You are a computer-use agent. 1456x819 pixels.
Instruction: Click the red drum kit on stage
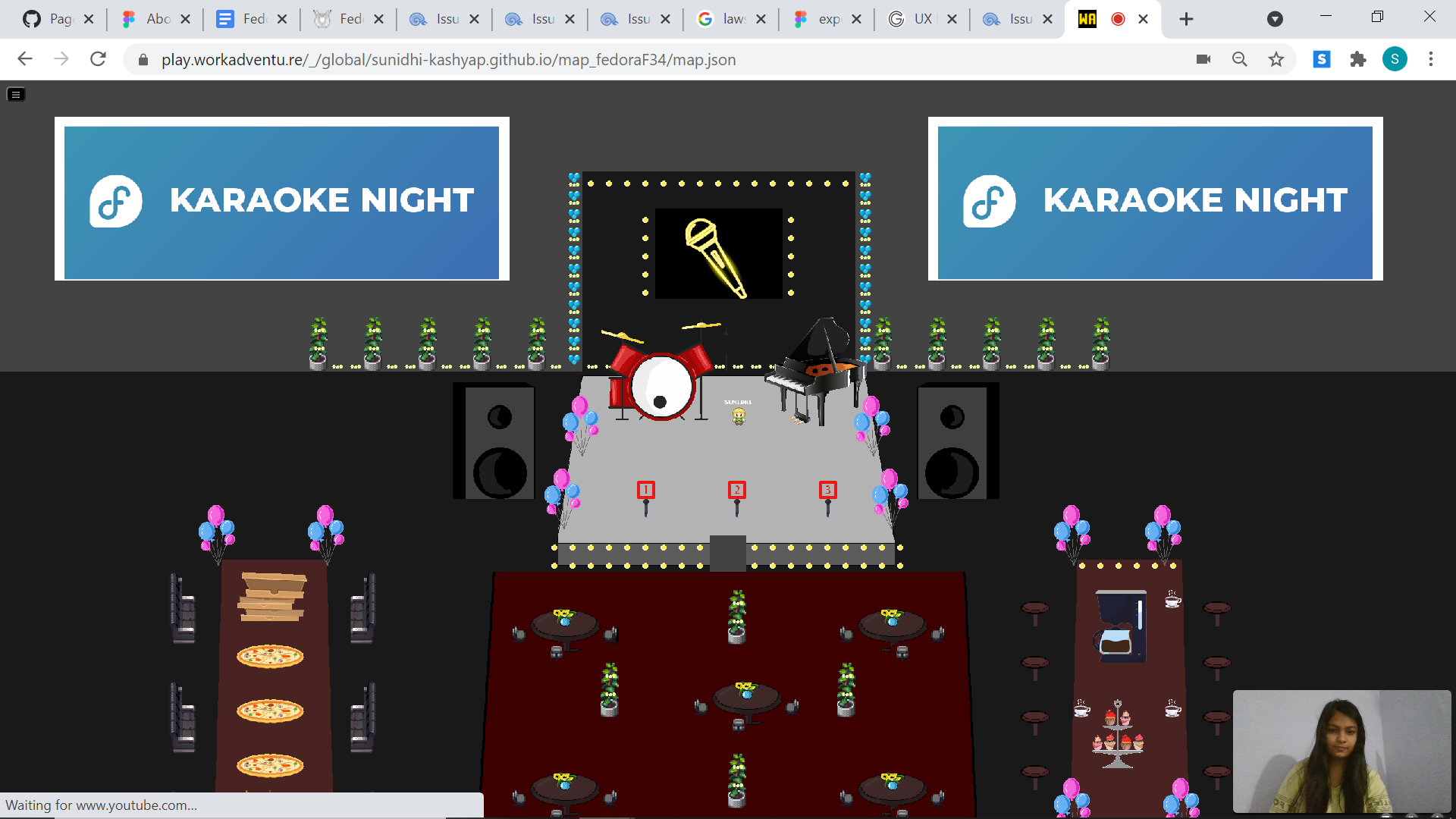coord(661,373)
